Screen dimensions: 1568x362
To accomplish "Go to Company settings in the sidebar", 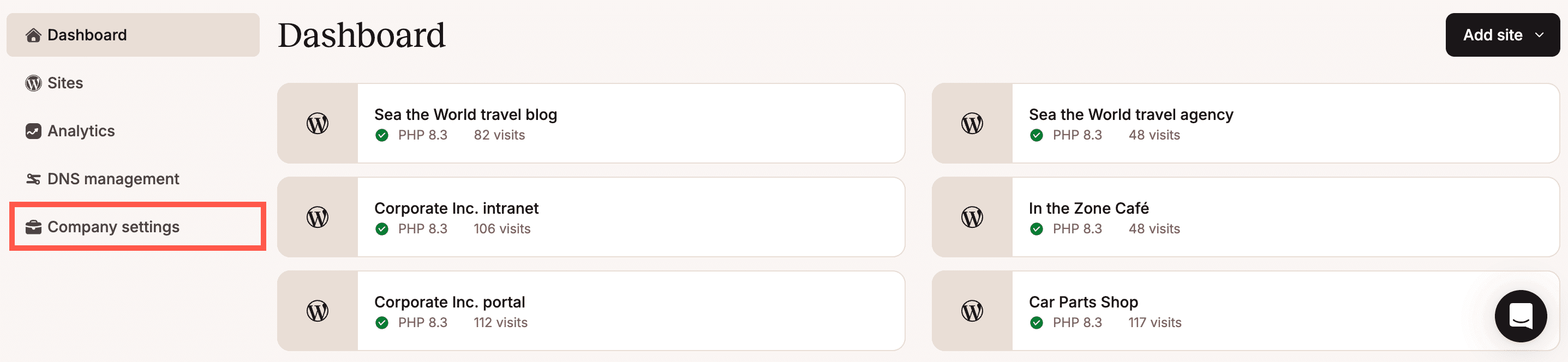I will tap(113, 226).
